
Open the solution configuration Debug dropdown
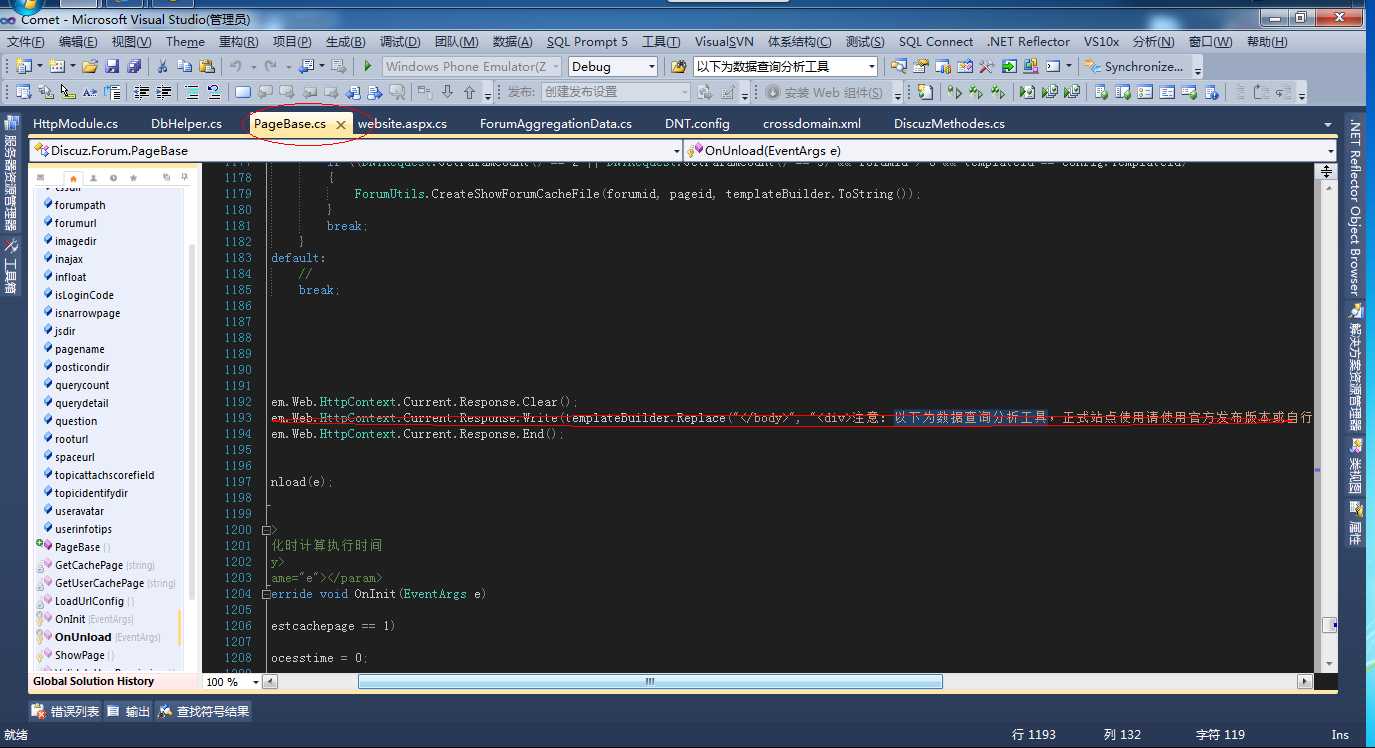[652, 67]
